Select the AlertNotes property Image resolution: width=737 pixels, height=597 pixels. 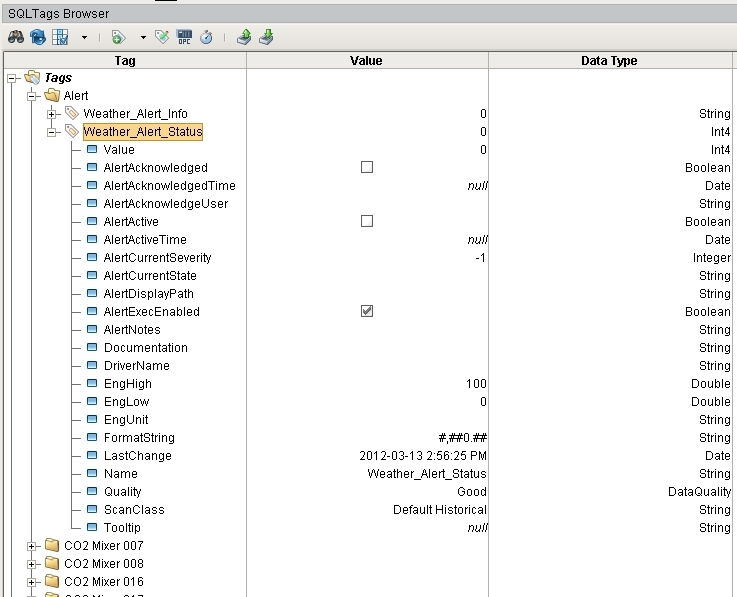pos(132,330)
